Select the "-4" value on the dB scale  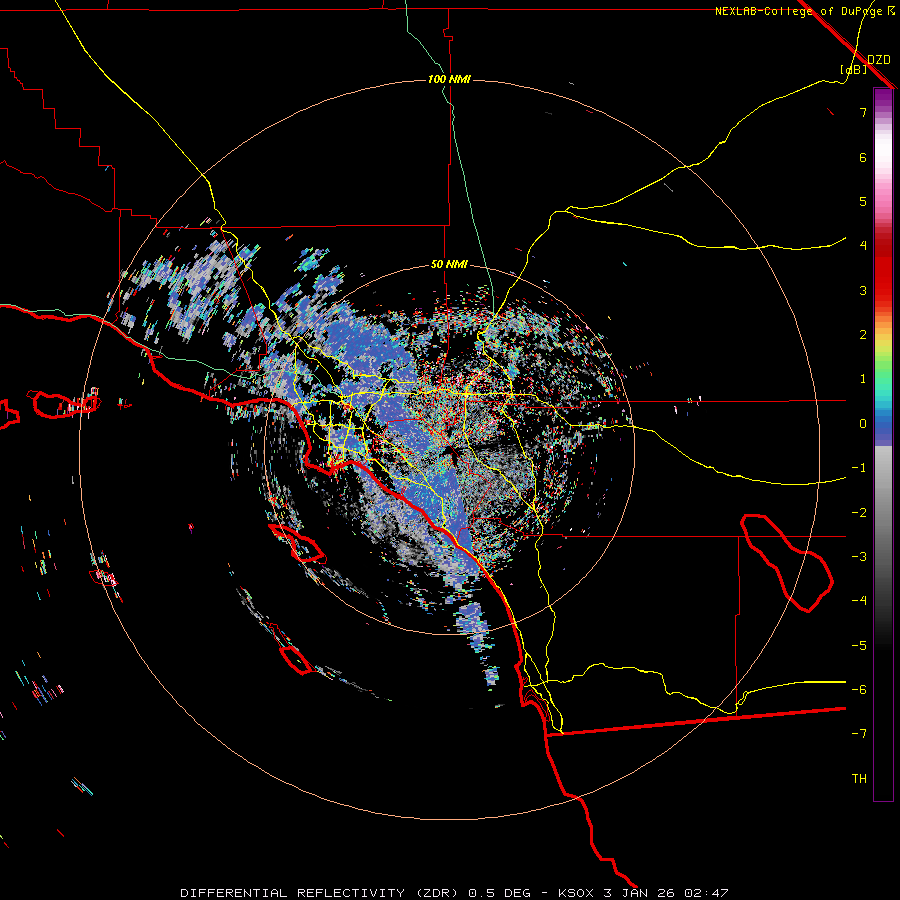click(859, 600)
